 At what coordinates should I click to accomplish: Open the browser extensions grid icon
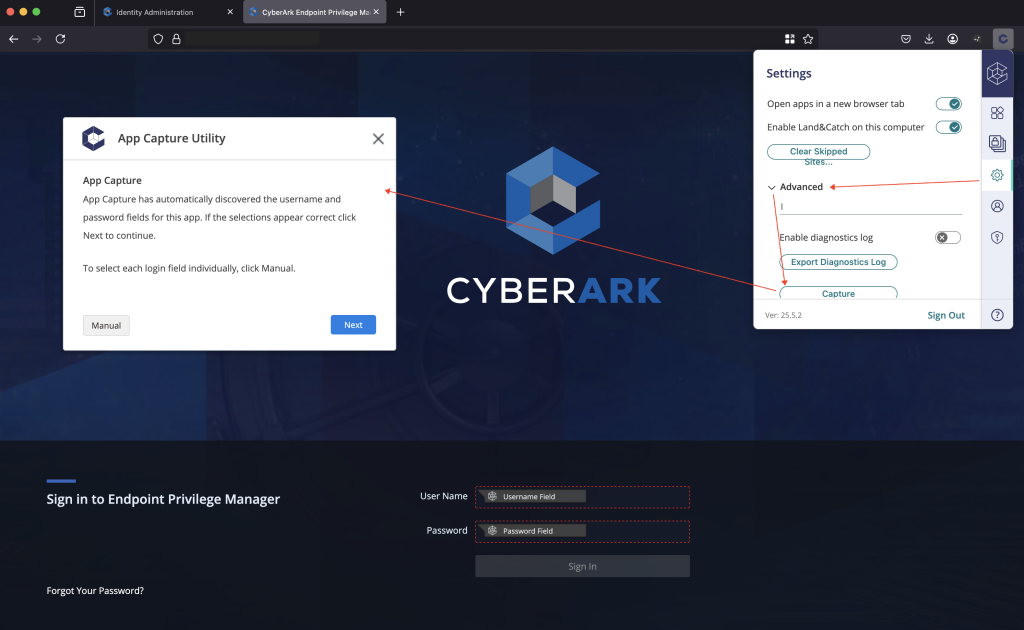[790, 39]
